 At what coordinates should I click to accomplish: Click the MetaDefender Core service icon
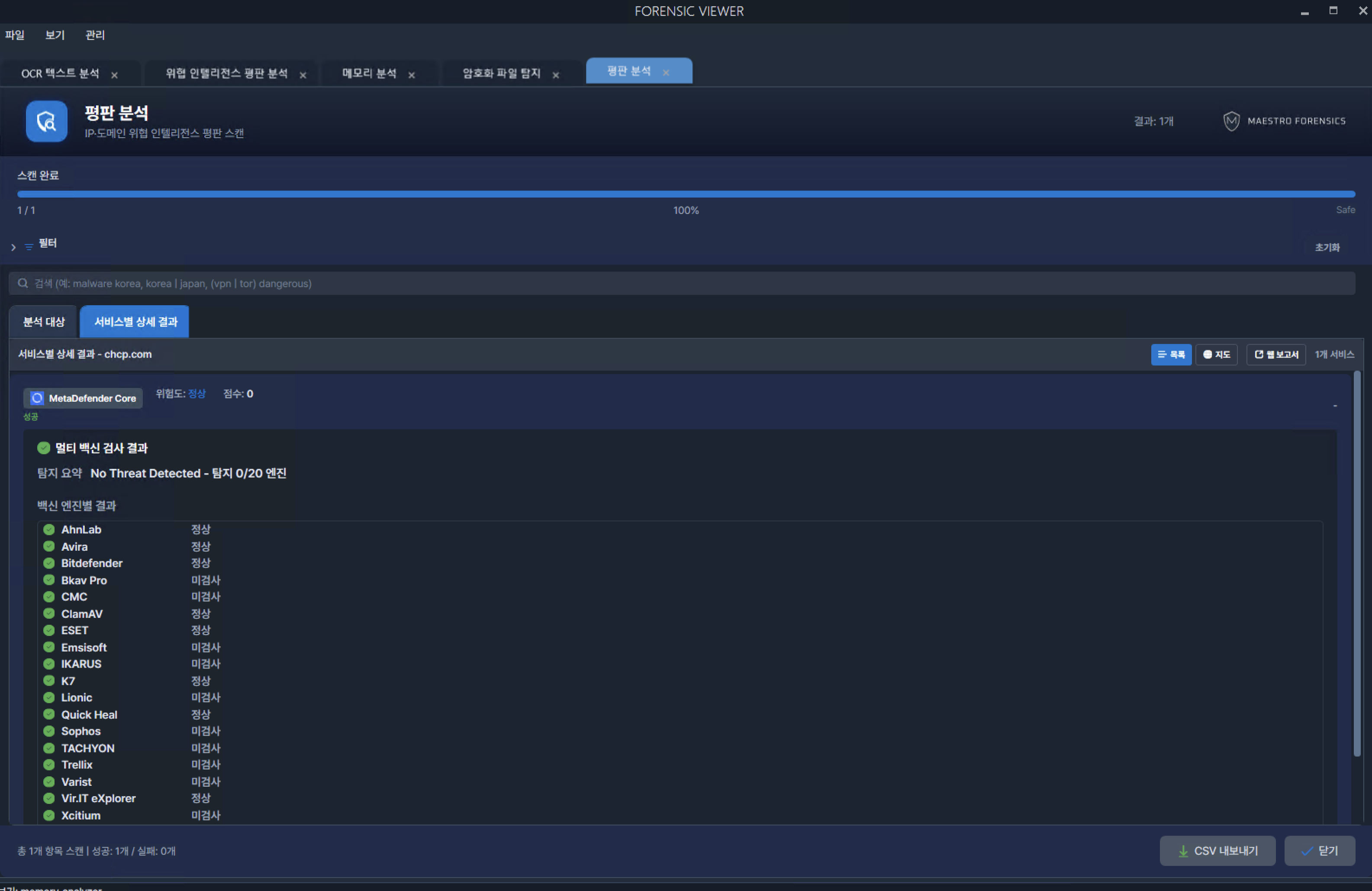tap(37, 398)
